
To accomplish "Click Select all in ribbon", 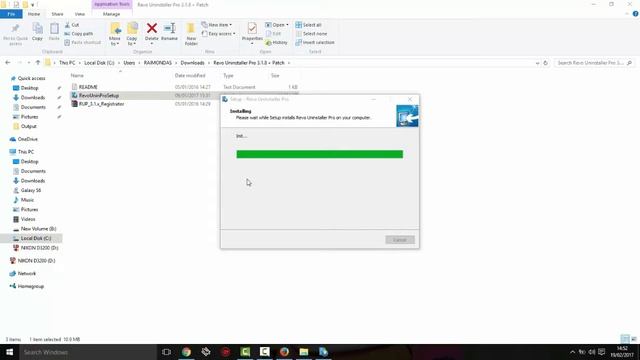I will click(308, 25).
